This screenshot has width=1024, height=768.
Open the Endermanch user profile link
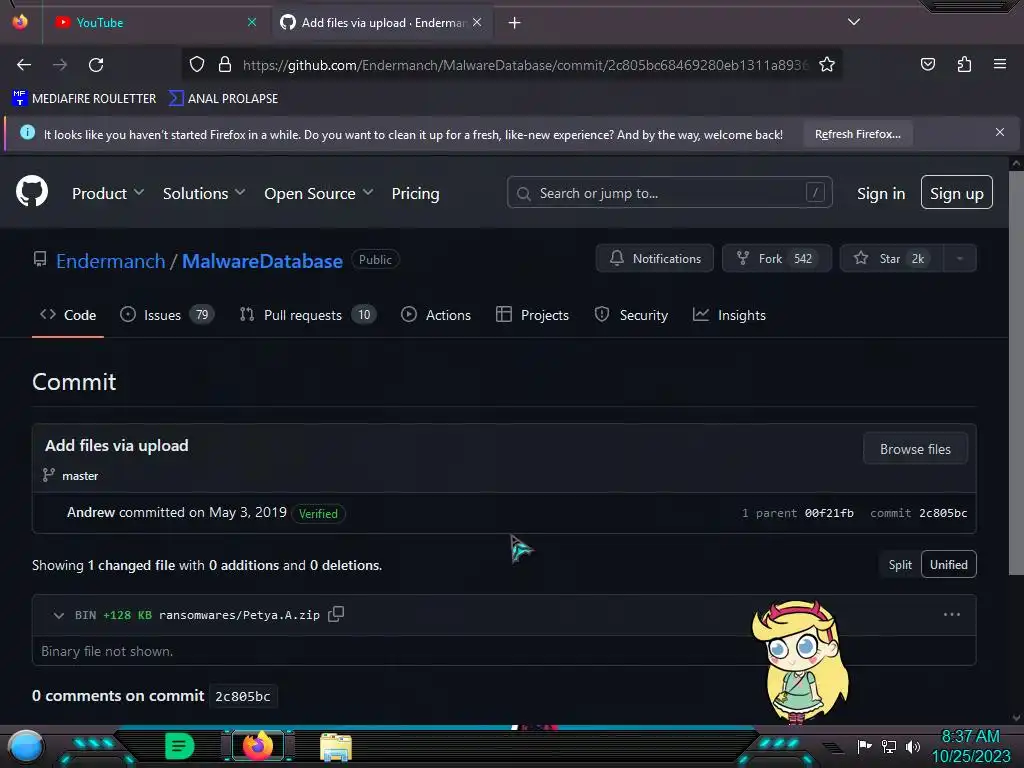pos(110,261)
